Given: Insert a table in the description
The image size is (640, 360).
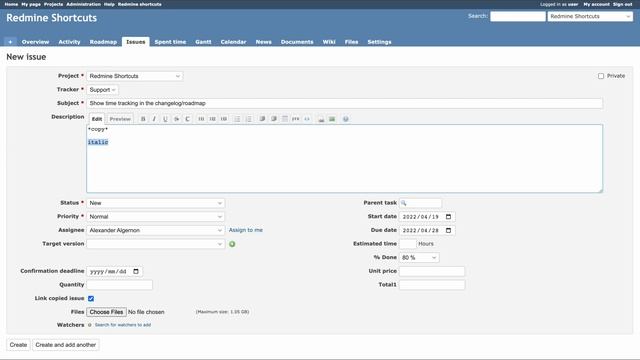Looking at the screenshot, I should click(284, 119).
